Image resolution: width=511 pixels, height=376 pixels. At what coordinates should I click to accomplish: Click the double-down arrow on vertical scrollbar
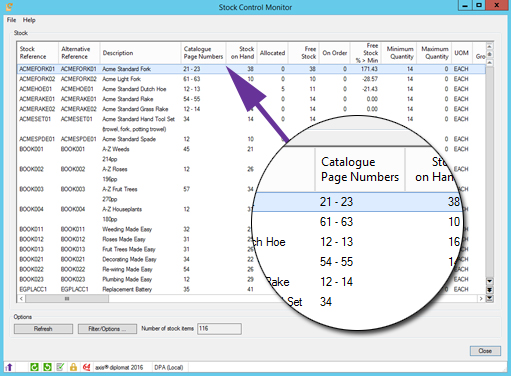point(489,289)
